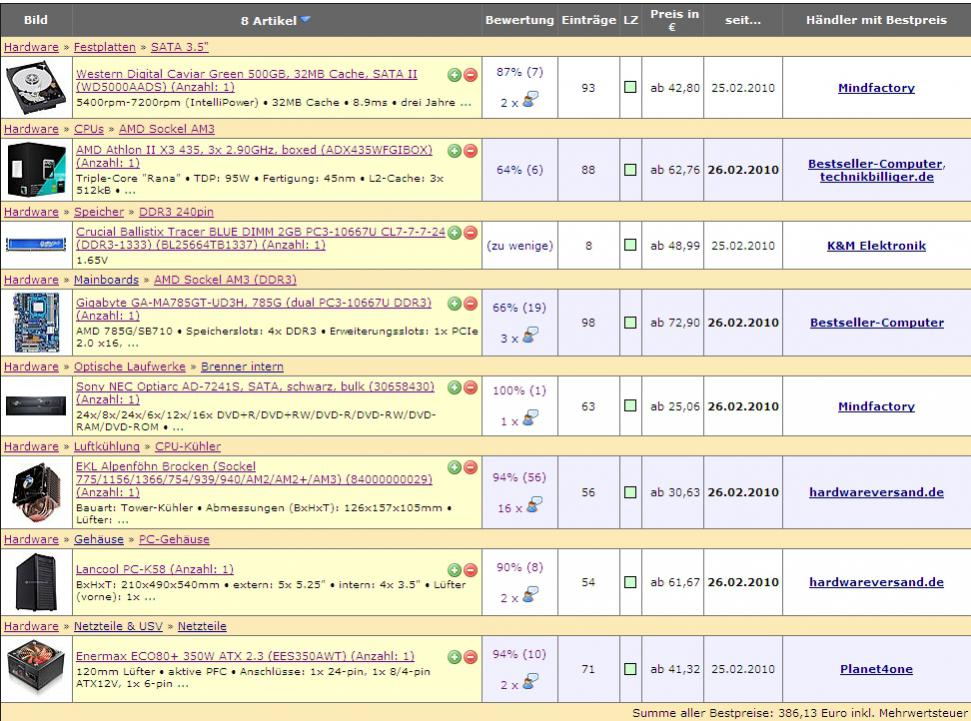Image resolution: width=971 pixels, height=721 pixels.
Task: Open technikbilliger.de dealer link
Action: pyautogui.click(x=876, y=177)
